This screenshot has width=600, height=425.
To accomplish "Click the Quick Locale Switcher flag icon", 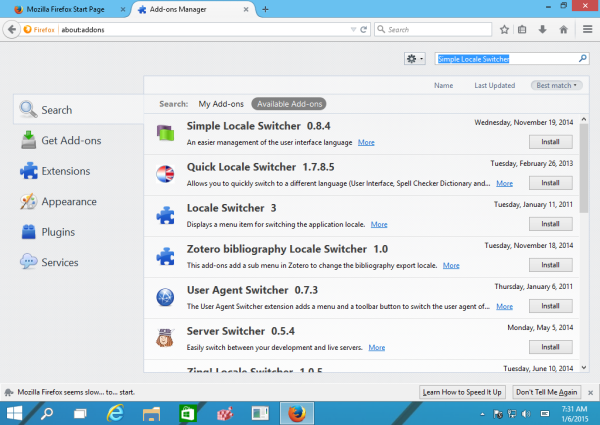I will pyautogui.click(x=165, y=174).
